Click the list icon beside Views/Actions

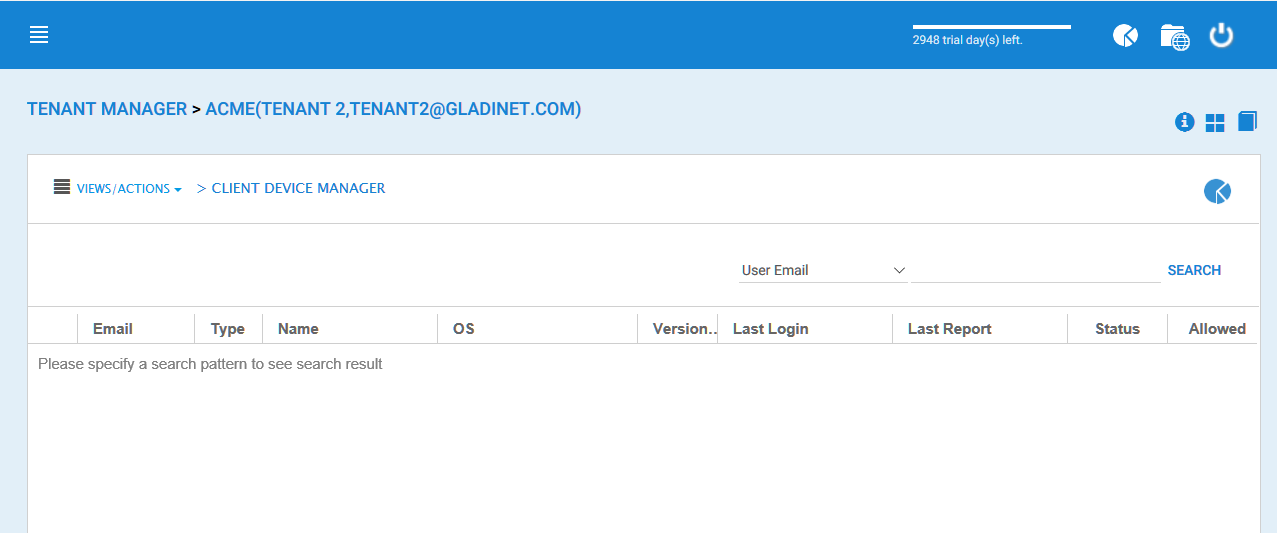coord(62,186)
